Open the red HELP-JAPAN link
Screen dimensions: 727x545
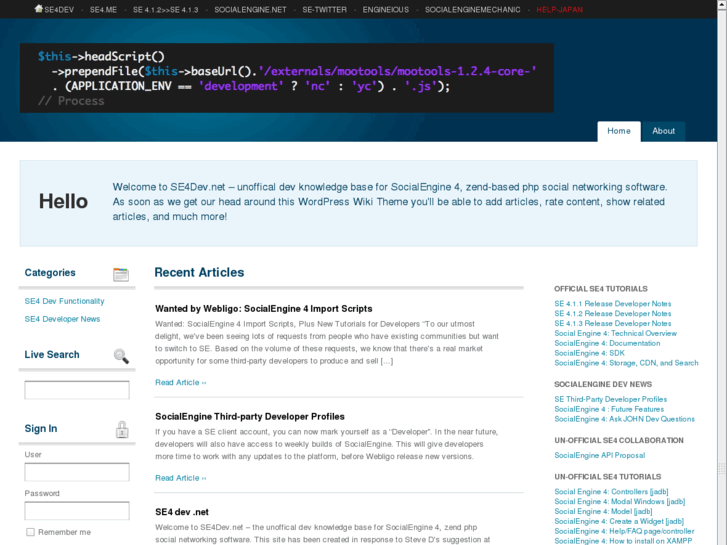tap(560, 9)
